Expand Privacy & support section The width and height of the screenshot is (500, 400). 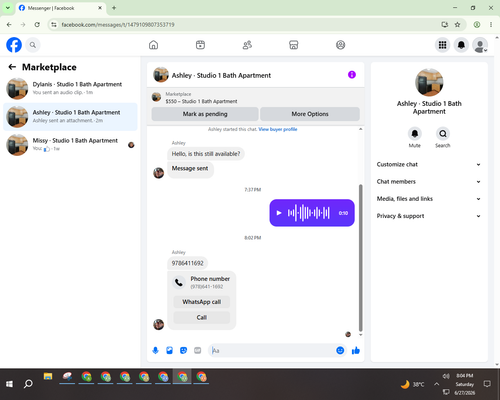pos(429,216)
